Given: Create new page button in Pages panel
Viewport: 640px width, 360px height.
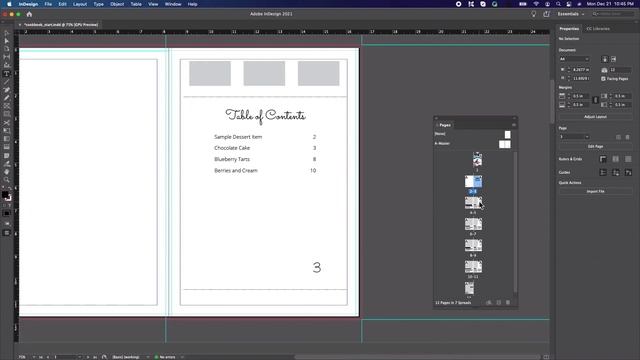Looking at the screenshot, I should pyautogui.click(x=498, y=302).
